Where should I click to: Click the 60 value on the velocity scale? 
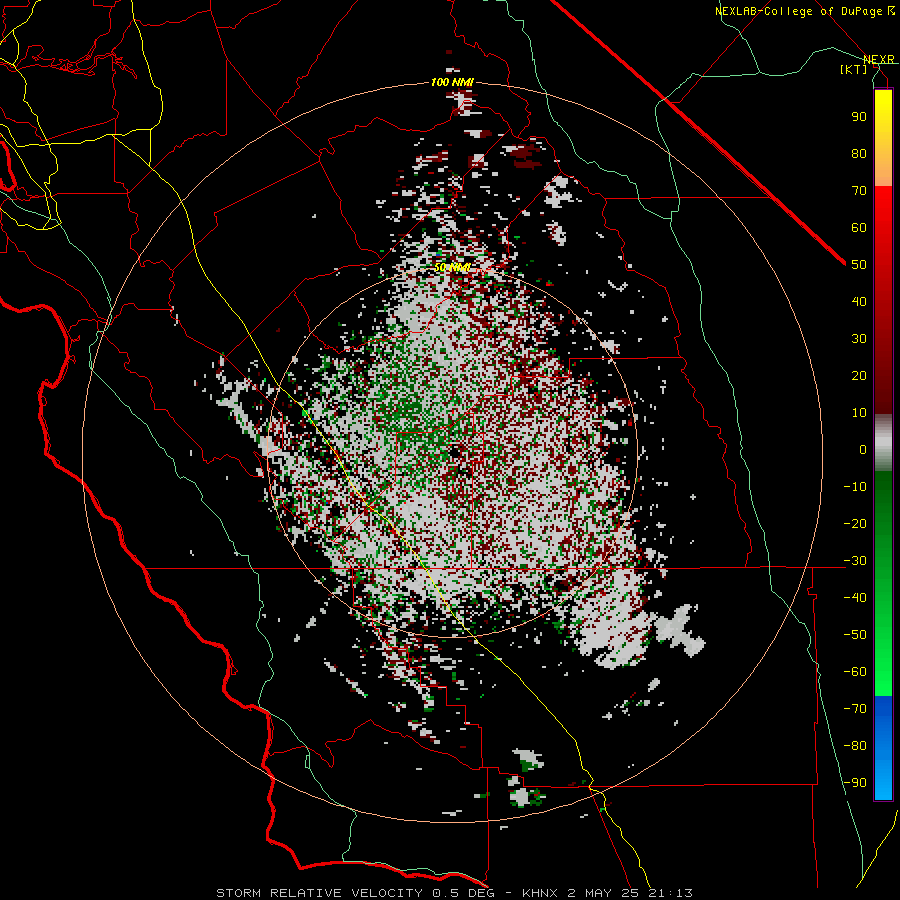click(859, 228)
